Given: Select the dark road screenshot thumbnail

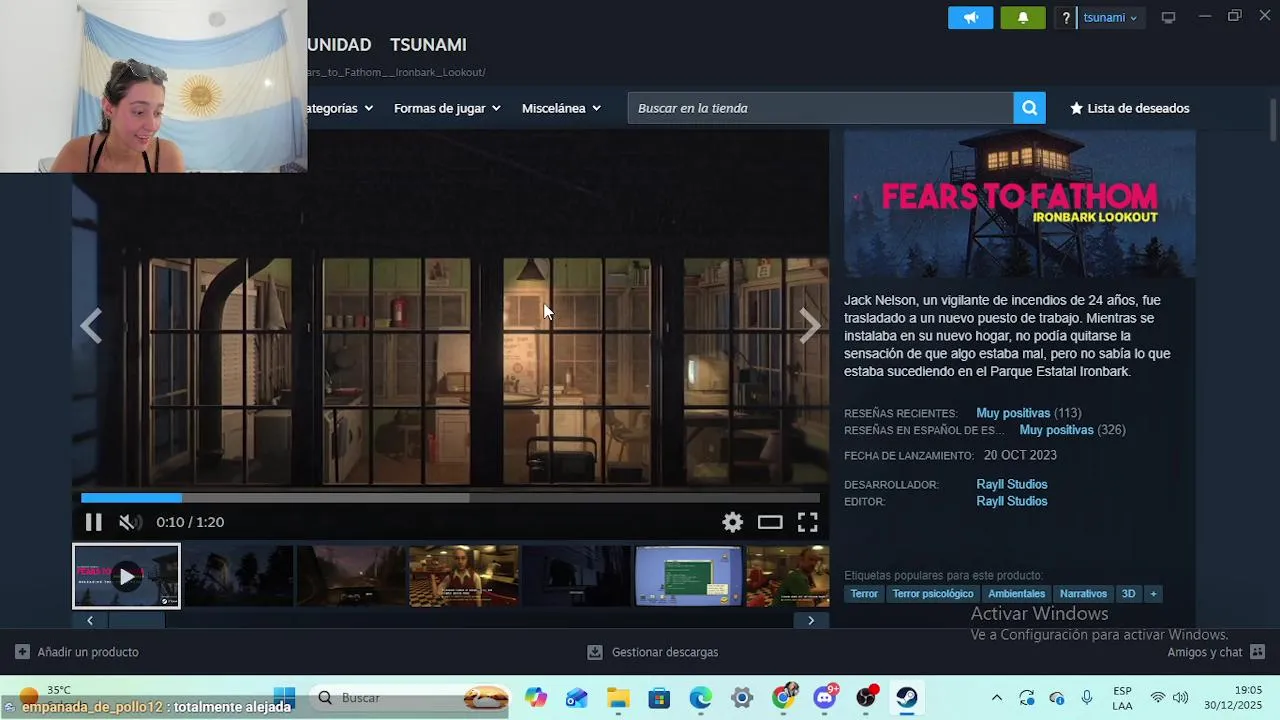Looking at the screenshot, I should click(x=351, y=576).
